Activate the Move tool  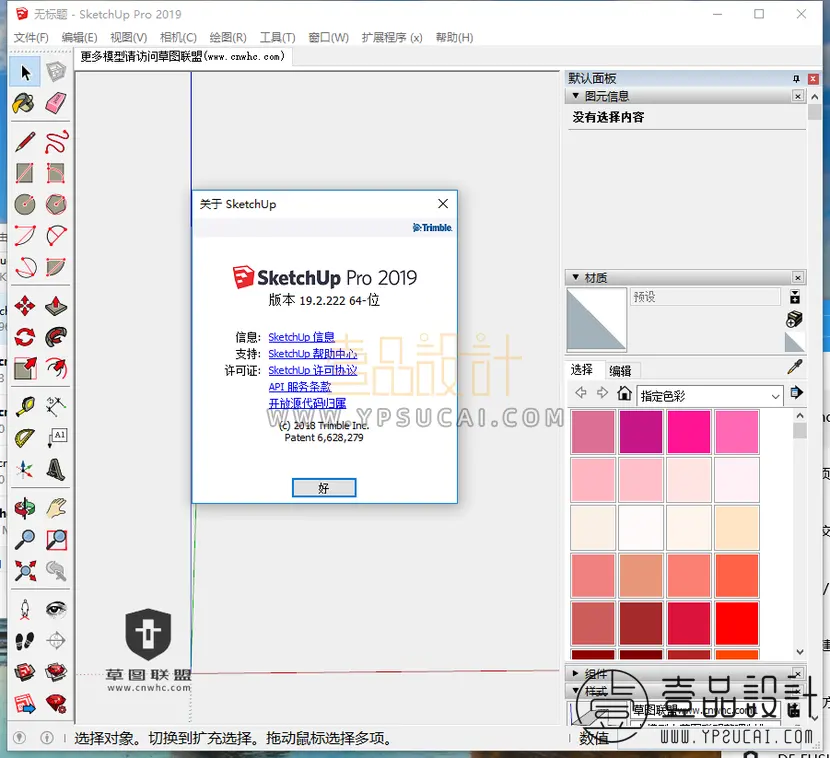click(25, 306)
